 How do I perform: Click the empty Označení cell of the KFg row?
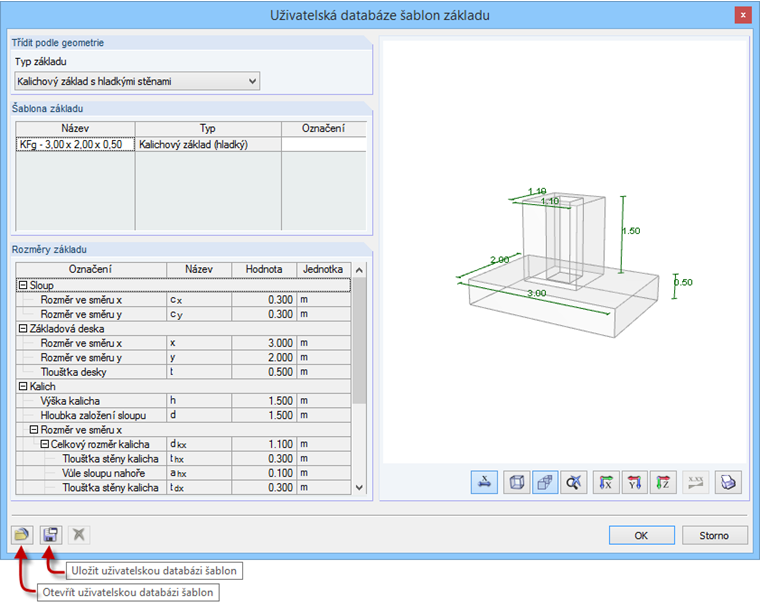pyautogui.click(x=324, y=144)
